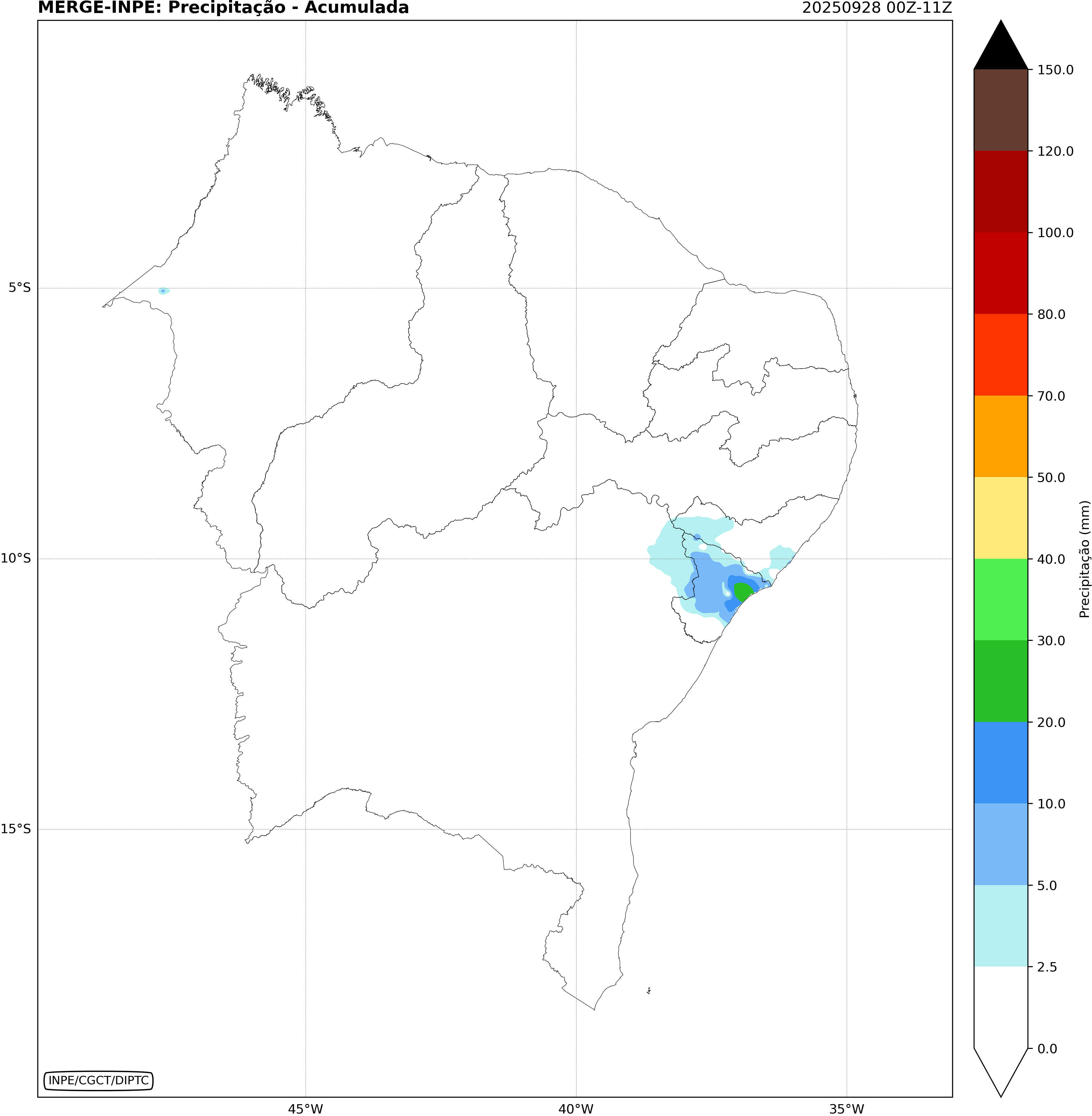Viewport: 1092px width, 1116px height.
Task: Click the yellow 40-50 mm color band
Action: click(1001, 518)
